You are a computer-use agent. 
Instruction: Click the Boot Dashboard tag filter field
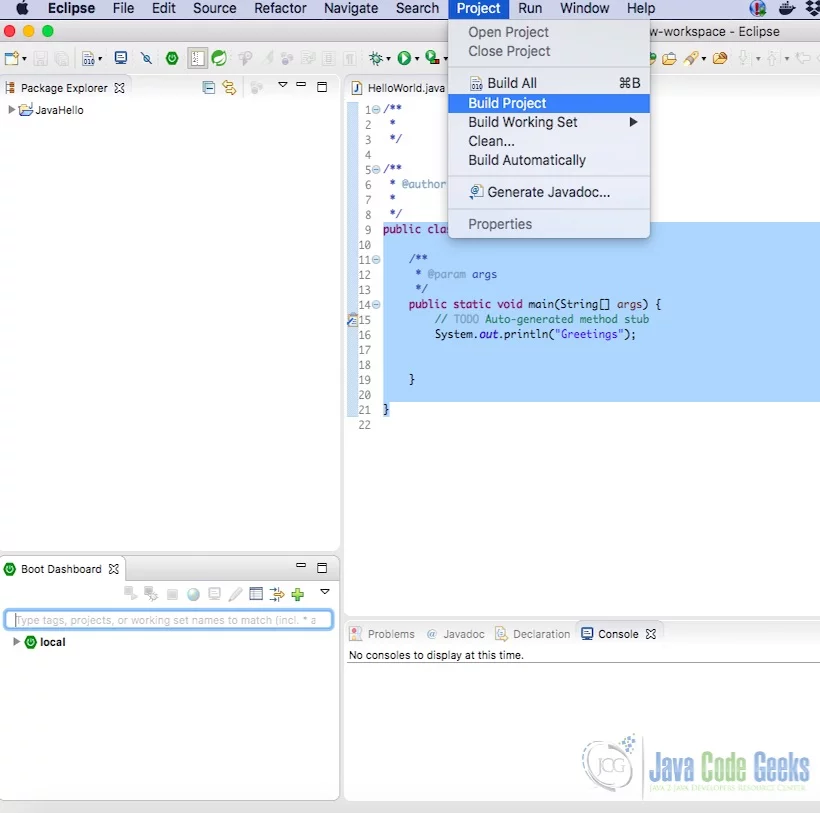coord(168,620)
